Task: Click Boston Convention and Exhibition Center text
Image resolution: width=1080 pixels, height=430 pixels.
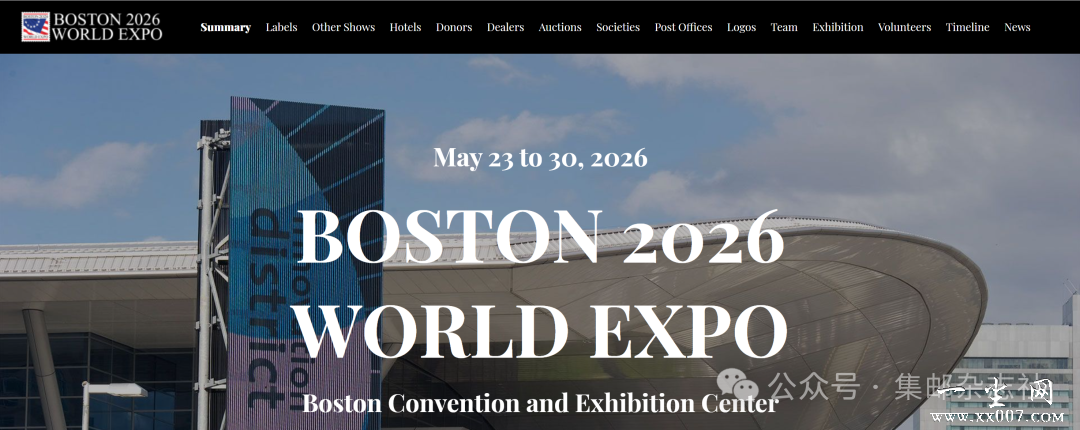Action: [x=540, y=402]
